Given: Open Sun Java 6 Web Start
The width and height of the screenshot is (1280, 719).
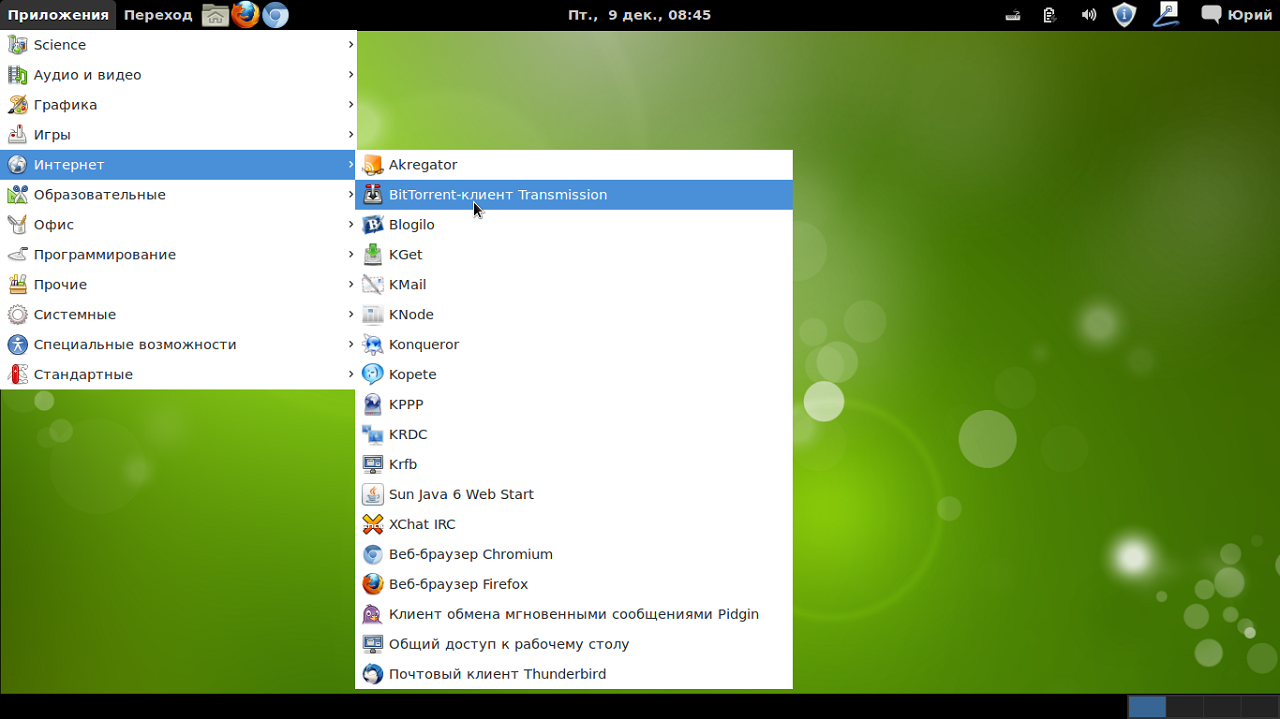Looking at the screenshot, I should coord(574,495).
